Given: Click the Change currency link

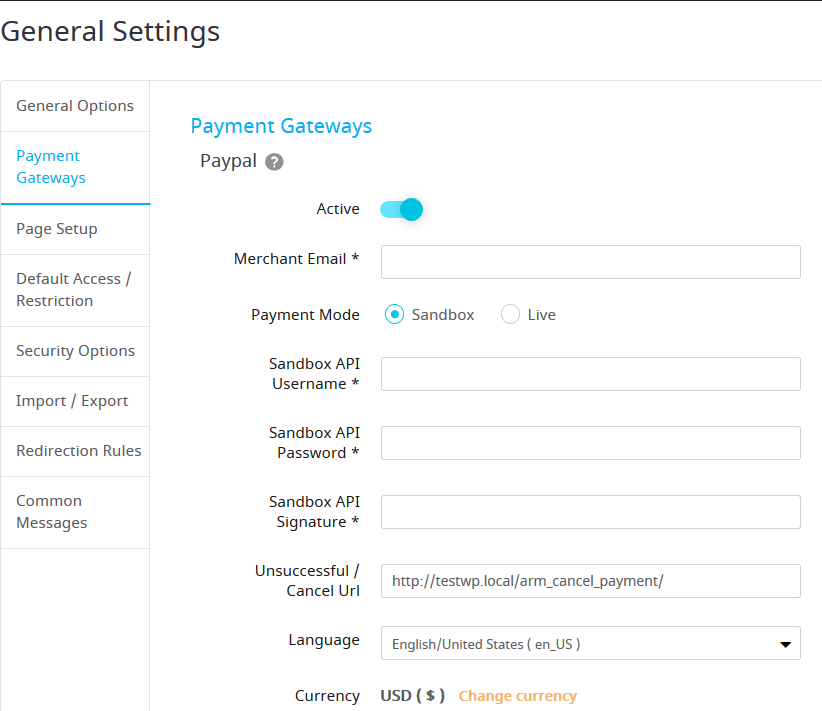Looking at the screenshot, I should point(517,696).
